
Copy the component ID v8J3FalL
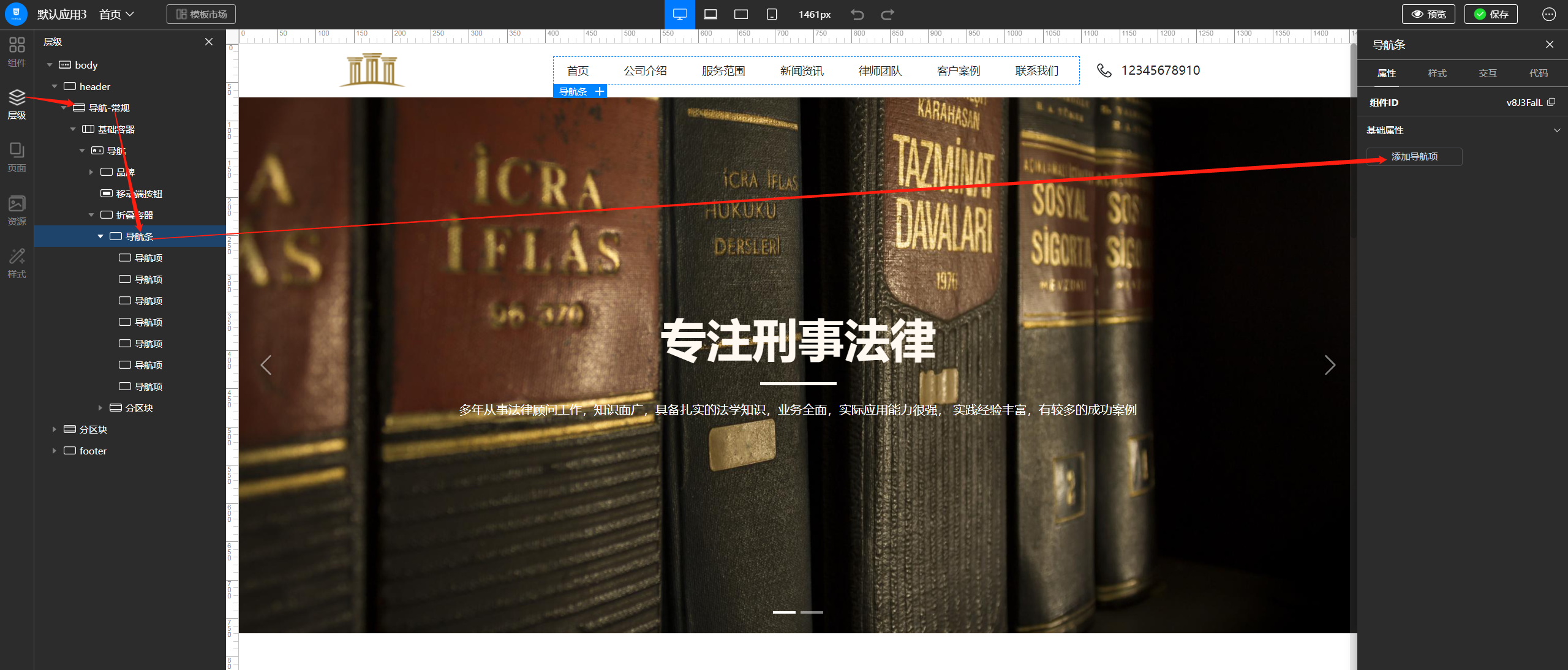pos(1551,102)
